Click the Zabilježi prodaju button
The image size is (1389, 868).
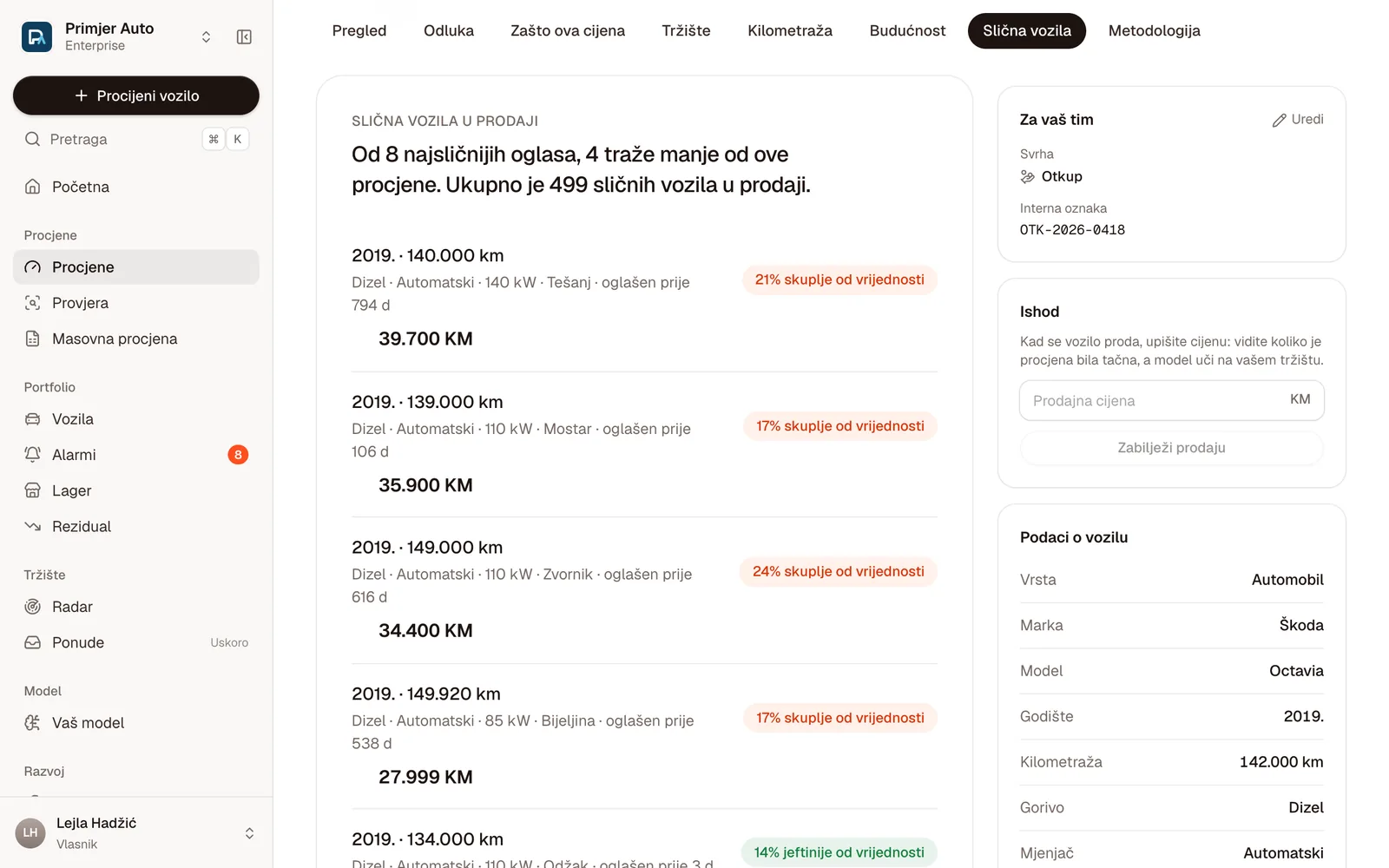[x=1172, y=448]
